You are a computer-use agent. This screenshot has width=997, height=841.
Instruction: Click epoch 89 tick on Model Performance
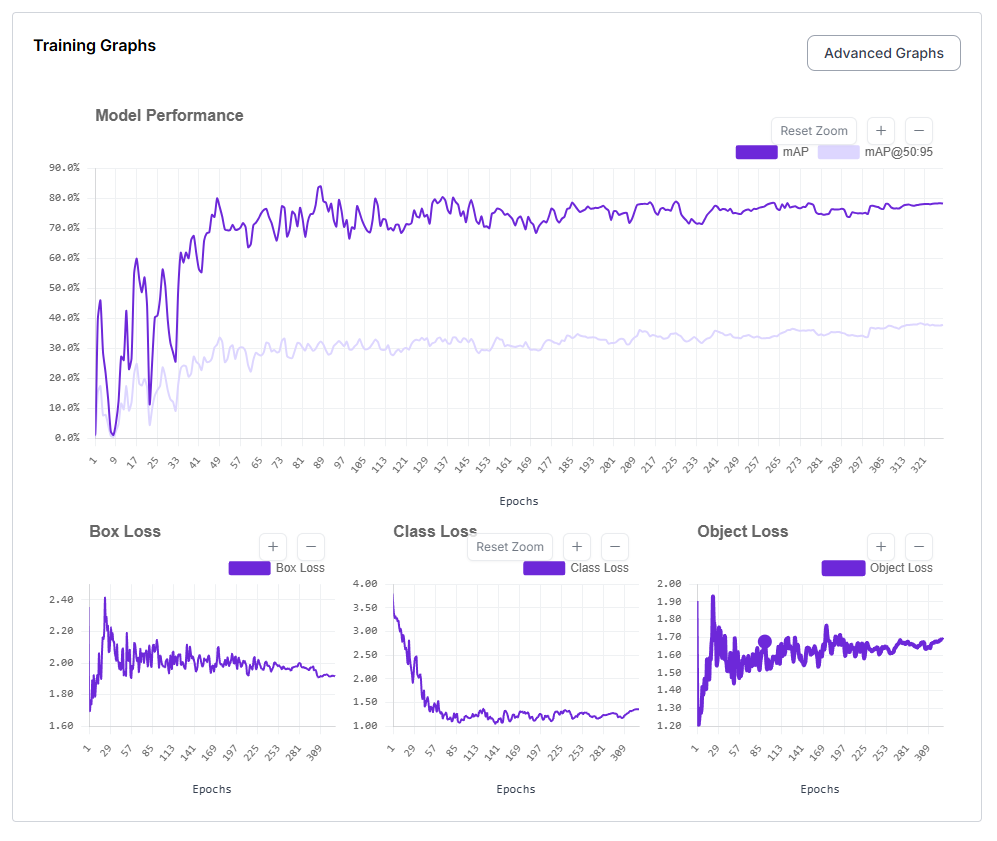(x=319, y=463)
